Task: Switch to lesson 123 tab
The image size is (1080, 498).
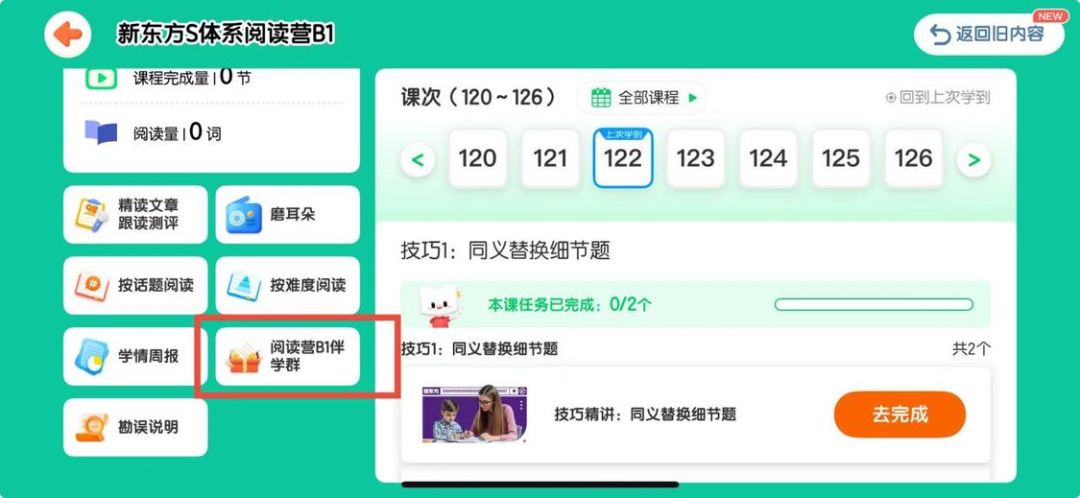Action: click(695, 158)
